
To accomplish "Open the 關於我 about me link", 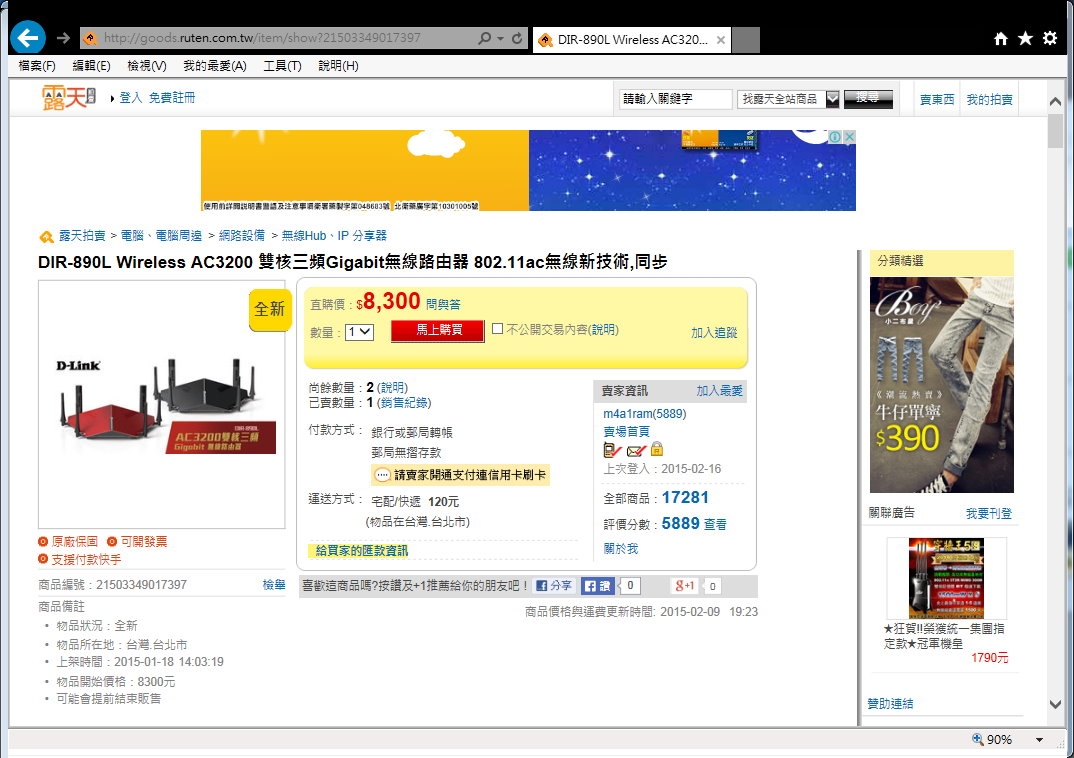I will (x=621, y=548).
